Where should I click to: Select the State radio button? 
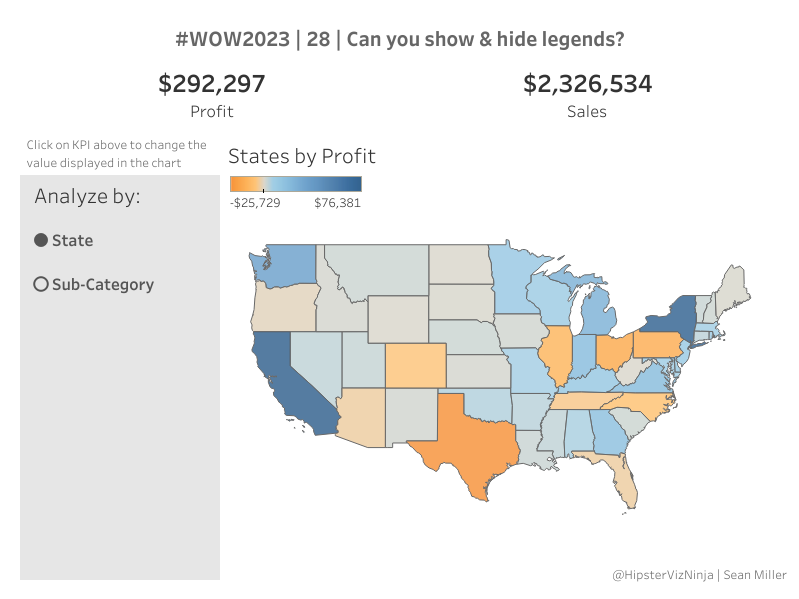41,240
